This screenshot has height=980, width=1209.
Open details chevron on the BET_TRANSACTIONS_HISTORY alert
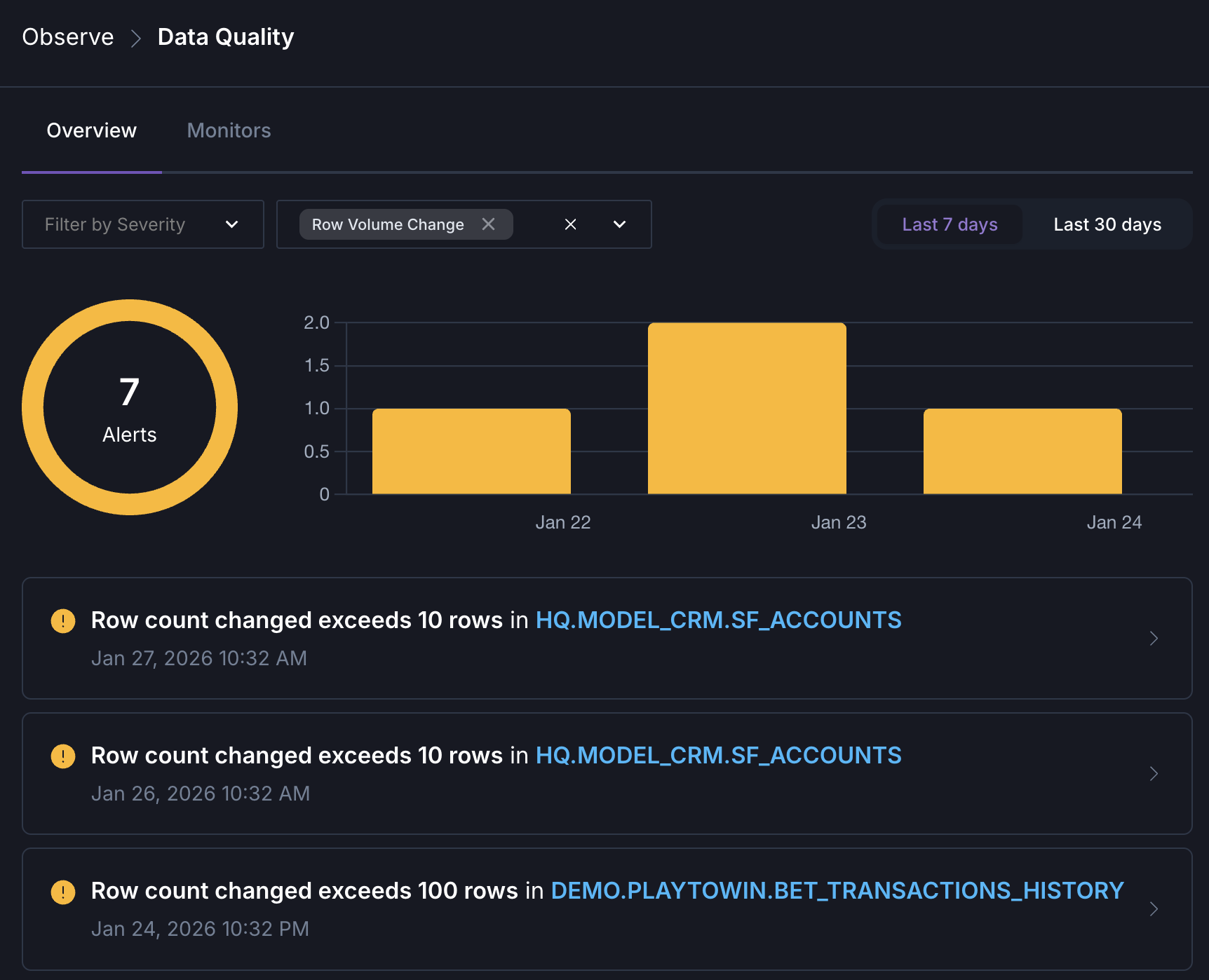pos(1153,908)
